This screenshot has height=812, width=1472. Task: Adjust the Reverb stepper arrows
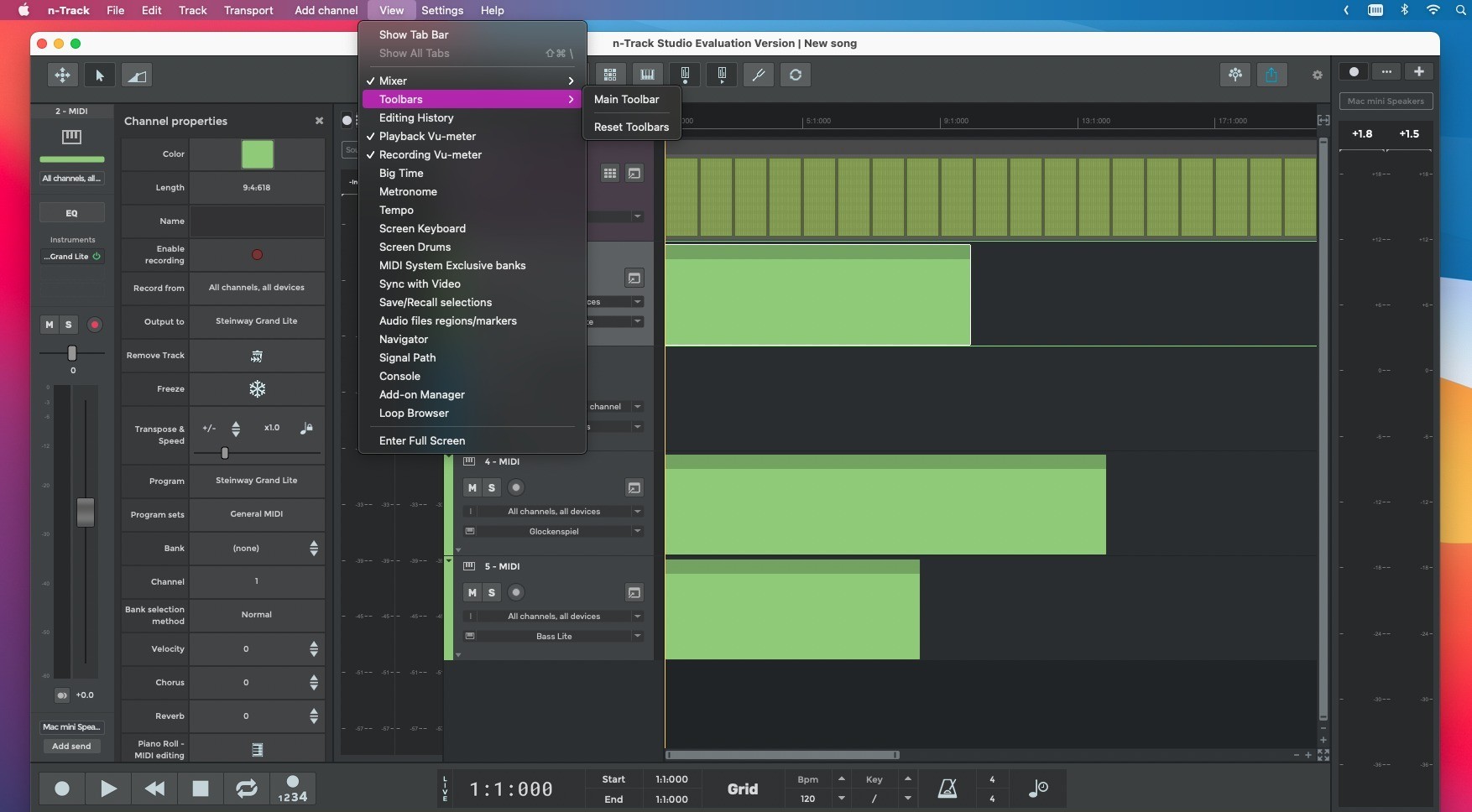314,716
